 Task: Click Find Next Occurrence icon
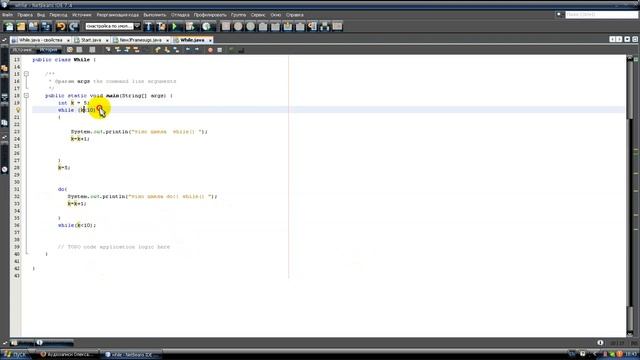127,50
